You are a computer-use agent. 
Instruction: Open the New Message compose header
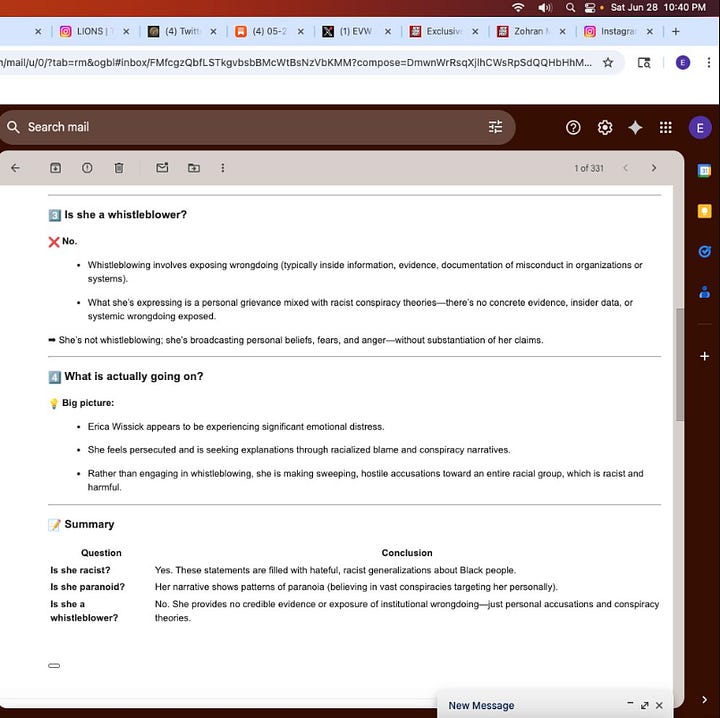click(481, 705)
